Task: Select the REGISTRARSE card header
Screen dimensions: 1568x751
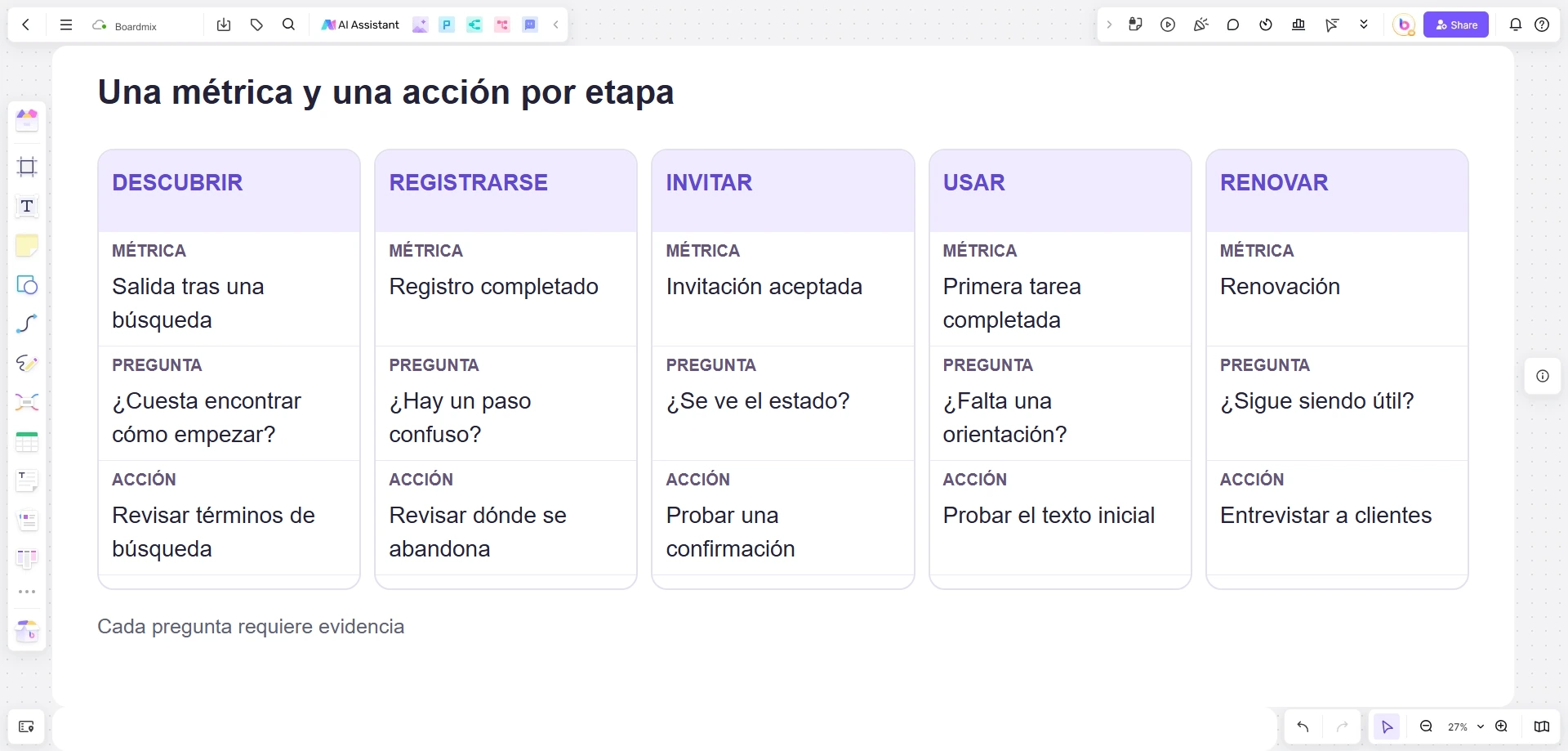Action: tap(506, 190)
